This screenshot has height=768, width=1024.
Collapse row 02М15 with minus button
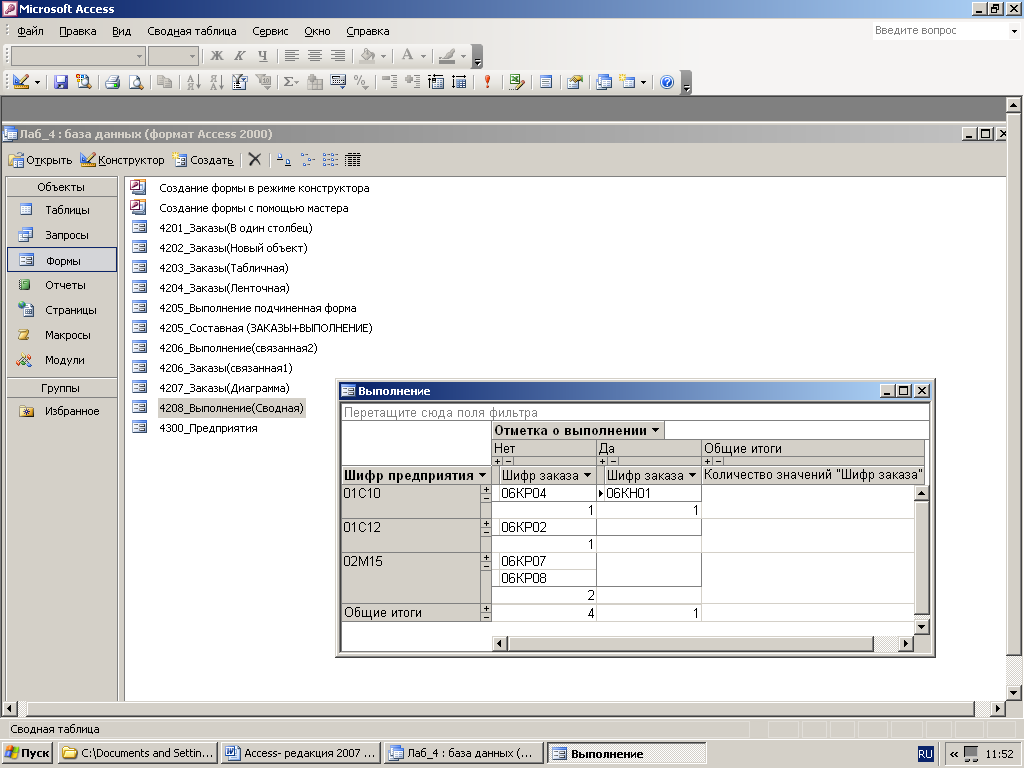pos(486,566)
